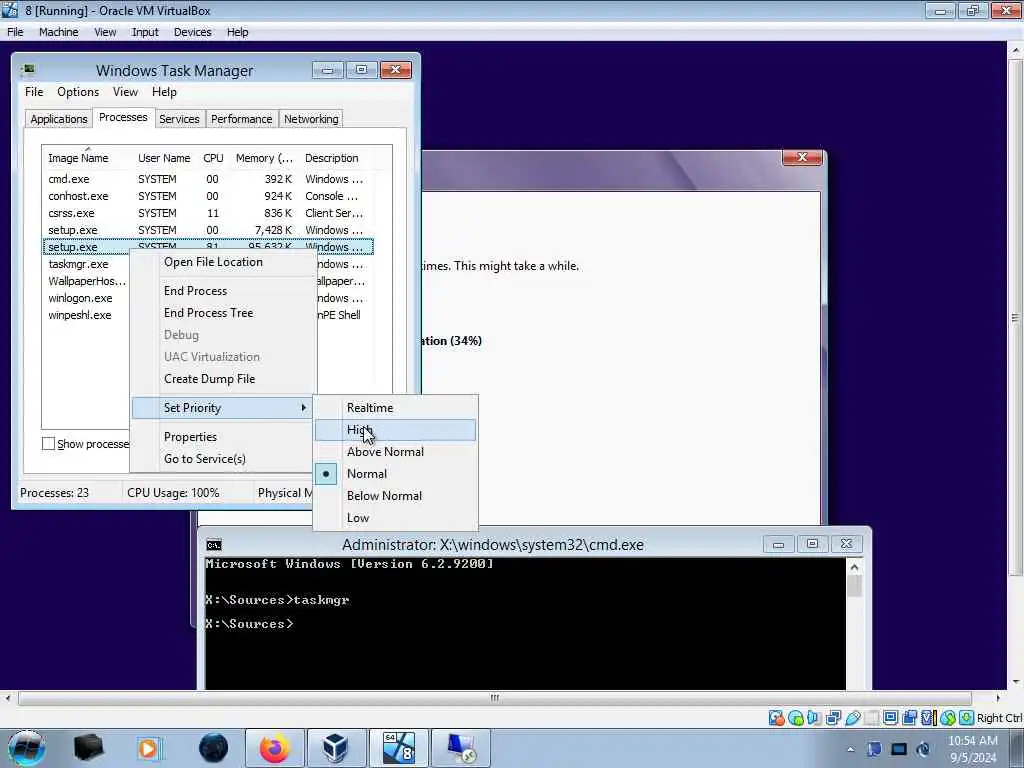Sort processes by Memory column
1024x768 pixels.
264,158
